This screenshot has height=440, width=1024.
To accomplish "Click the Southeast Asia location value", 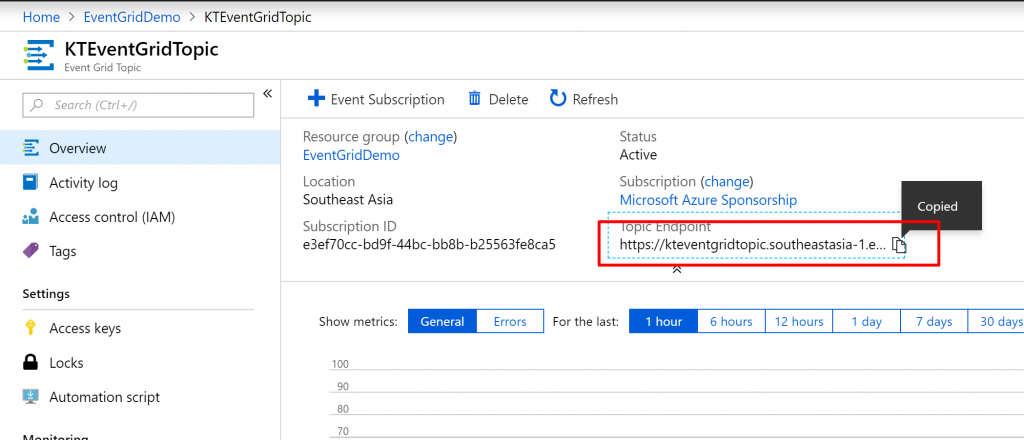I will (348, 200).
